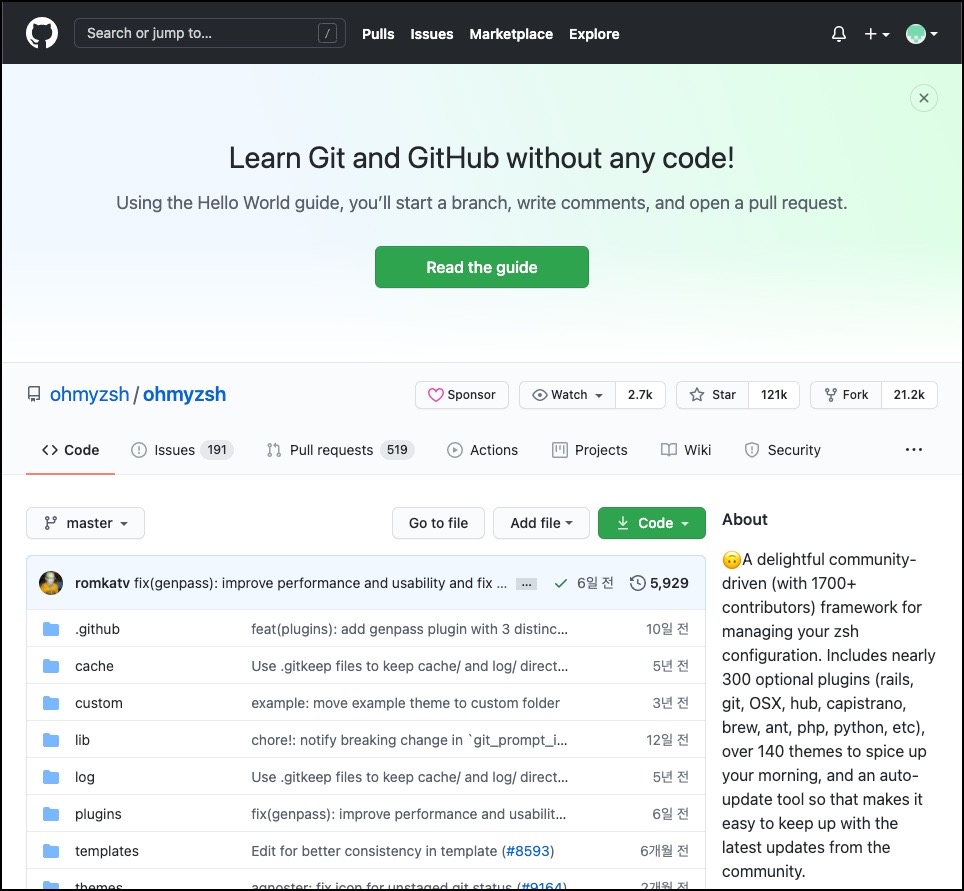Screen dimensions: 964x891
Task: Open the green Code download dropdown
Action: click(x=652, y=523)
